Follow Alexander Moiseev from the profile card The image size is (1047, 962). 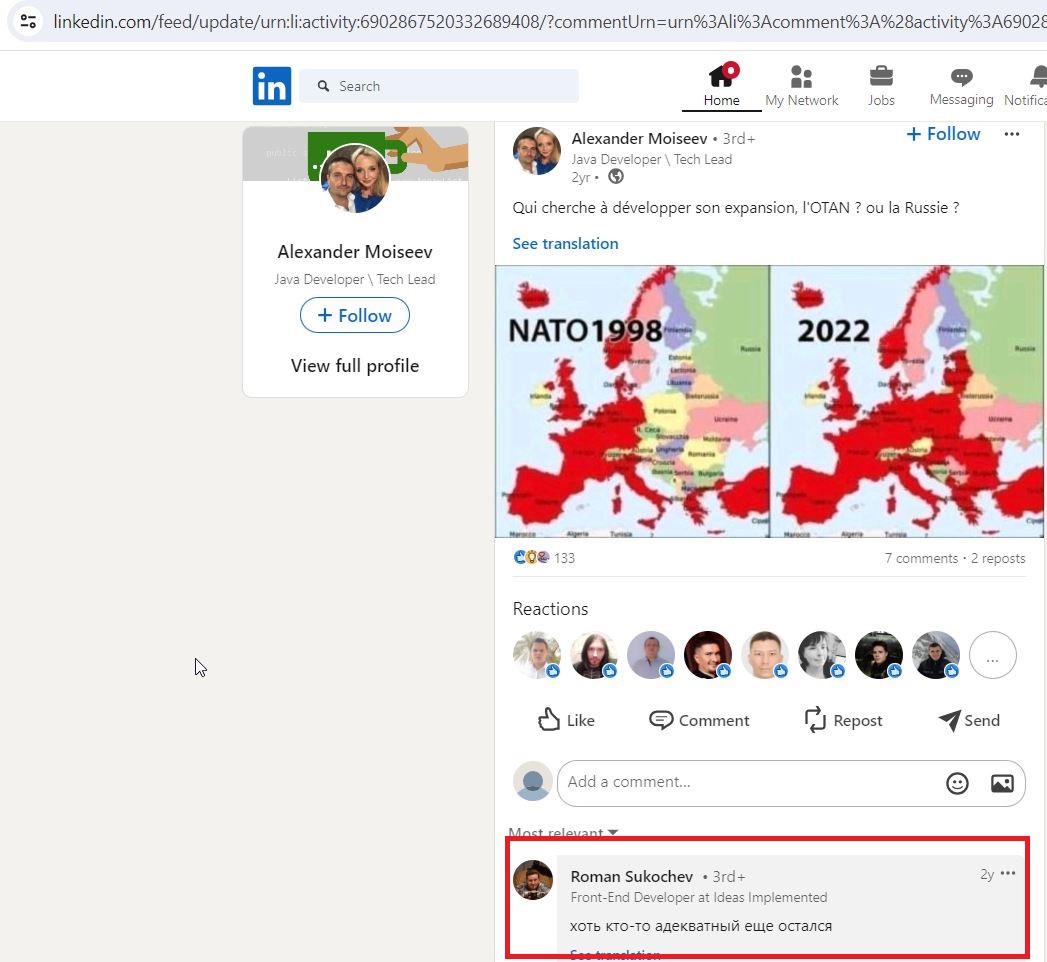355,315
